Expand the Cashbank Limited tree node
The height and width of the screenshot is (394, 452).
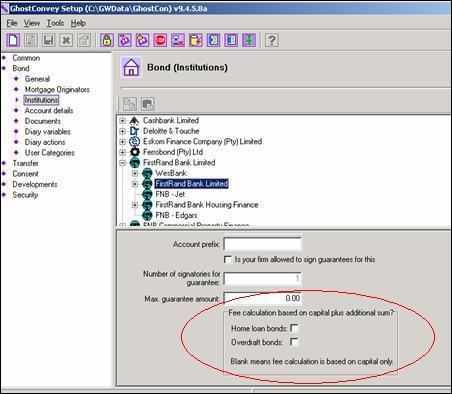pos(122,121)
